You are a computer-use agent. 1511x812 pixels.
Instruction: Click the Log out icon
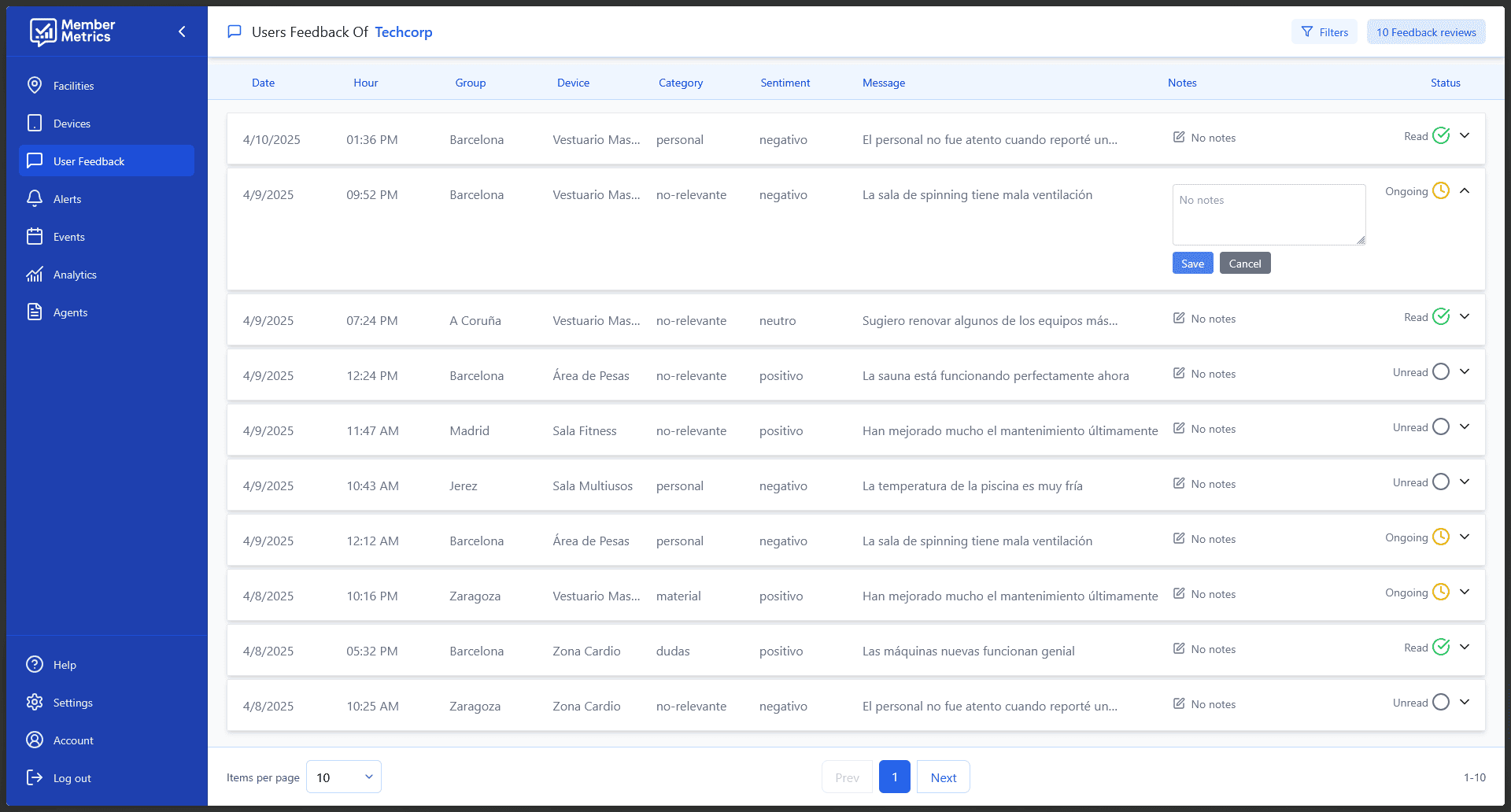pos(35,777)
